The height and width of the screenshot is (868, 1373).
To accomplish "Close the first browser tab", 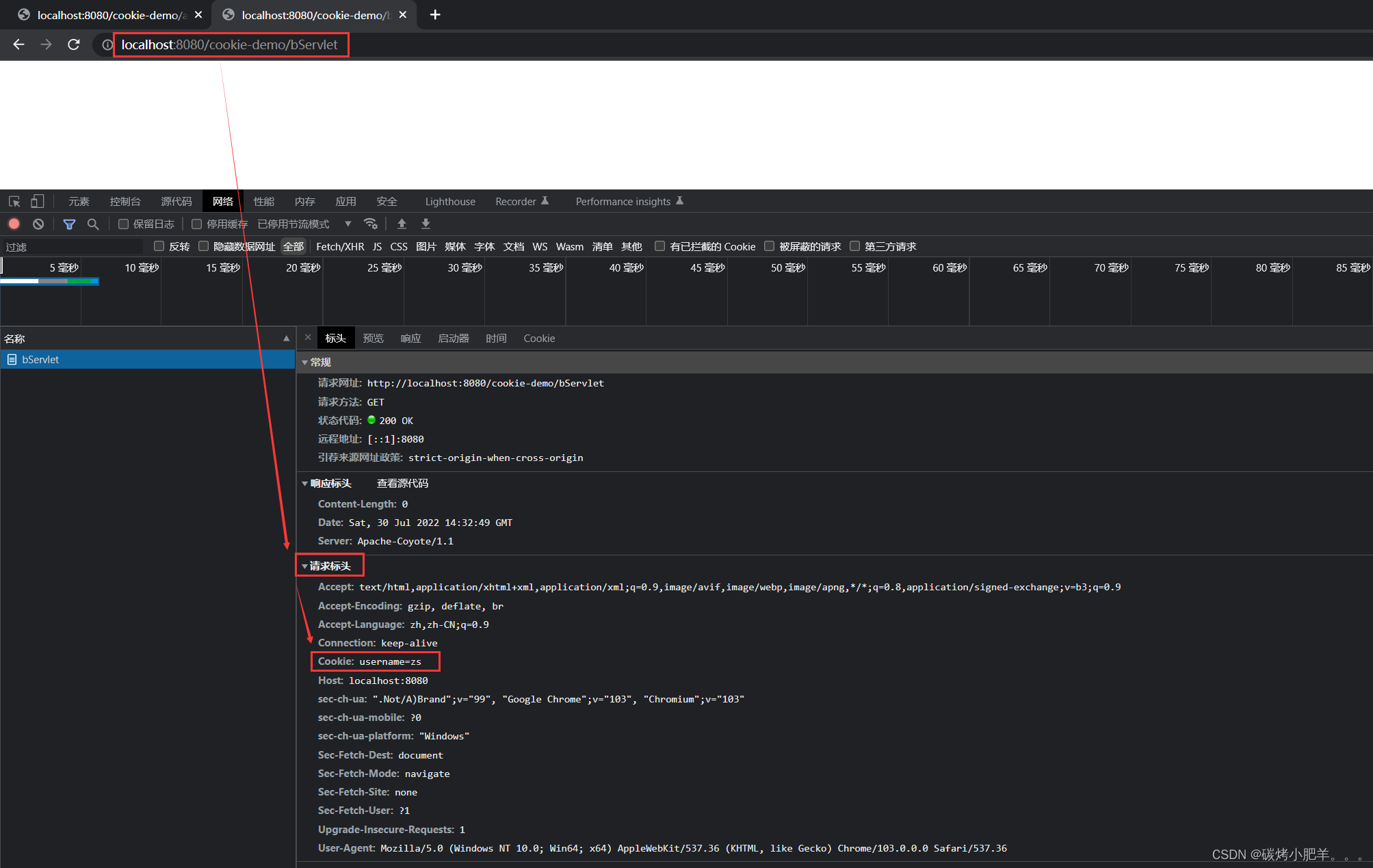I will pyautogui.click(x=198, y=14).
